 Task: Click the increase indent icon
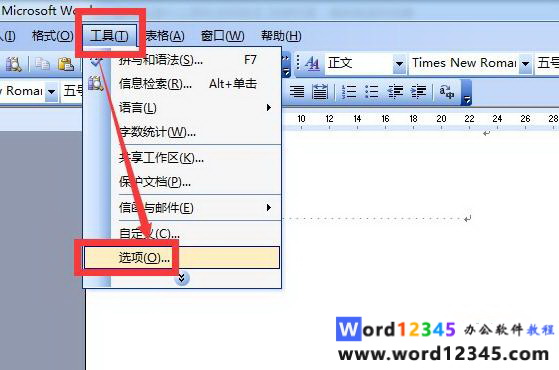coord(419,92)
